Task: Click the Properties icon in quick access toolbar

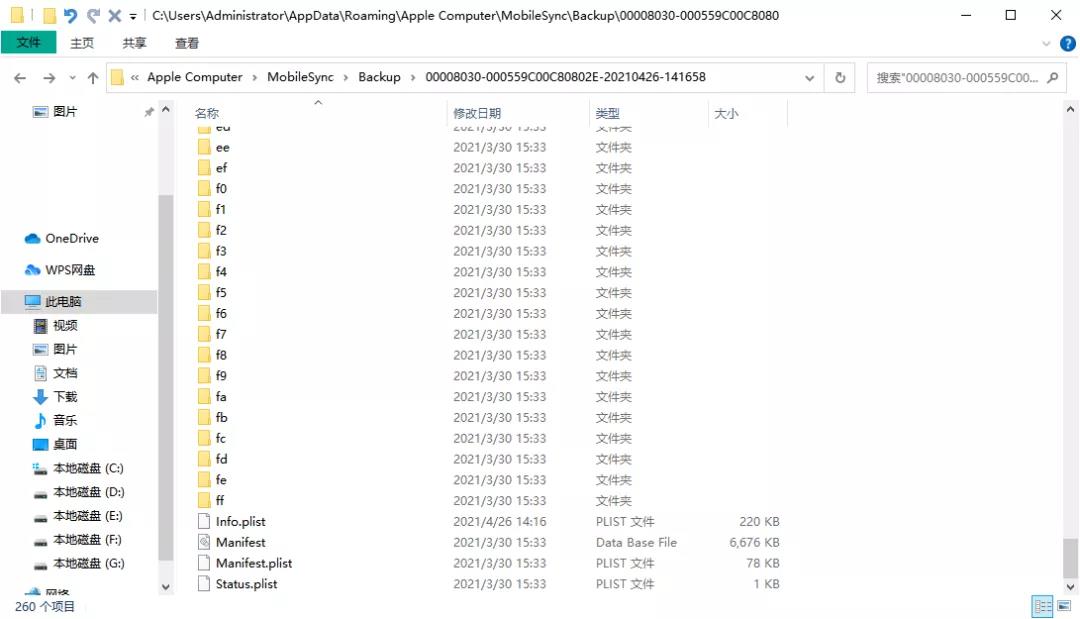Action: pyautogui.click(x=14, y=15)
